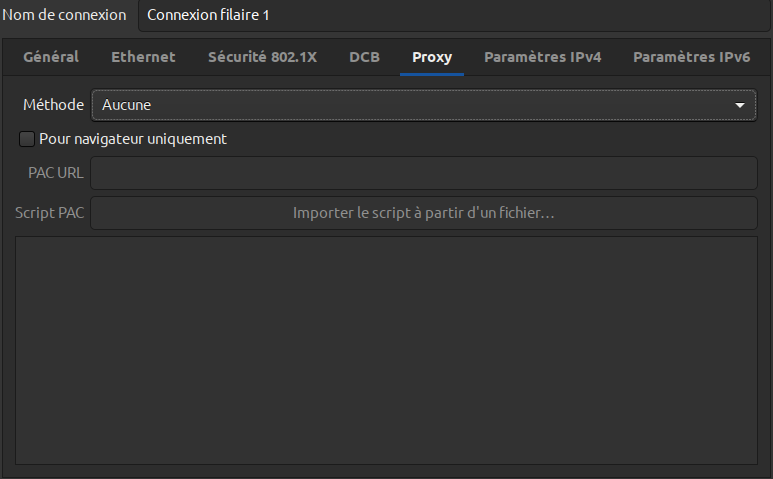
Task: Click into the PAC URL input field
Action: pyautogui.click(x=423, y=173)
